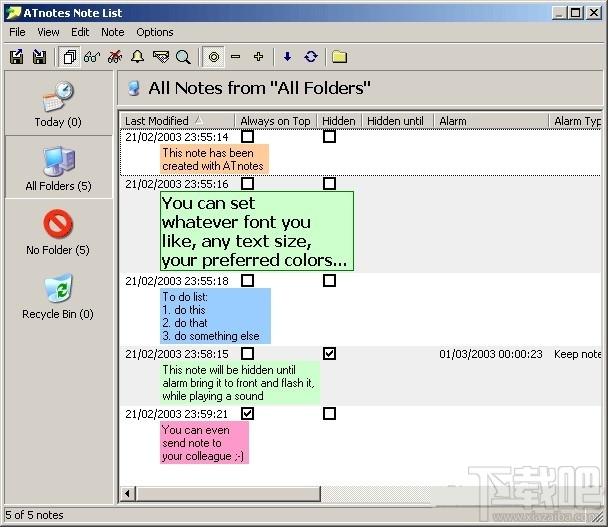Select the pink 'send note to colleague' note

[204, 443]
